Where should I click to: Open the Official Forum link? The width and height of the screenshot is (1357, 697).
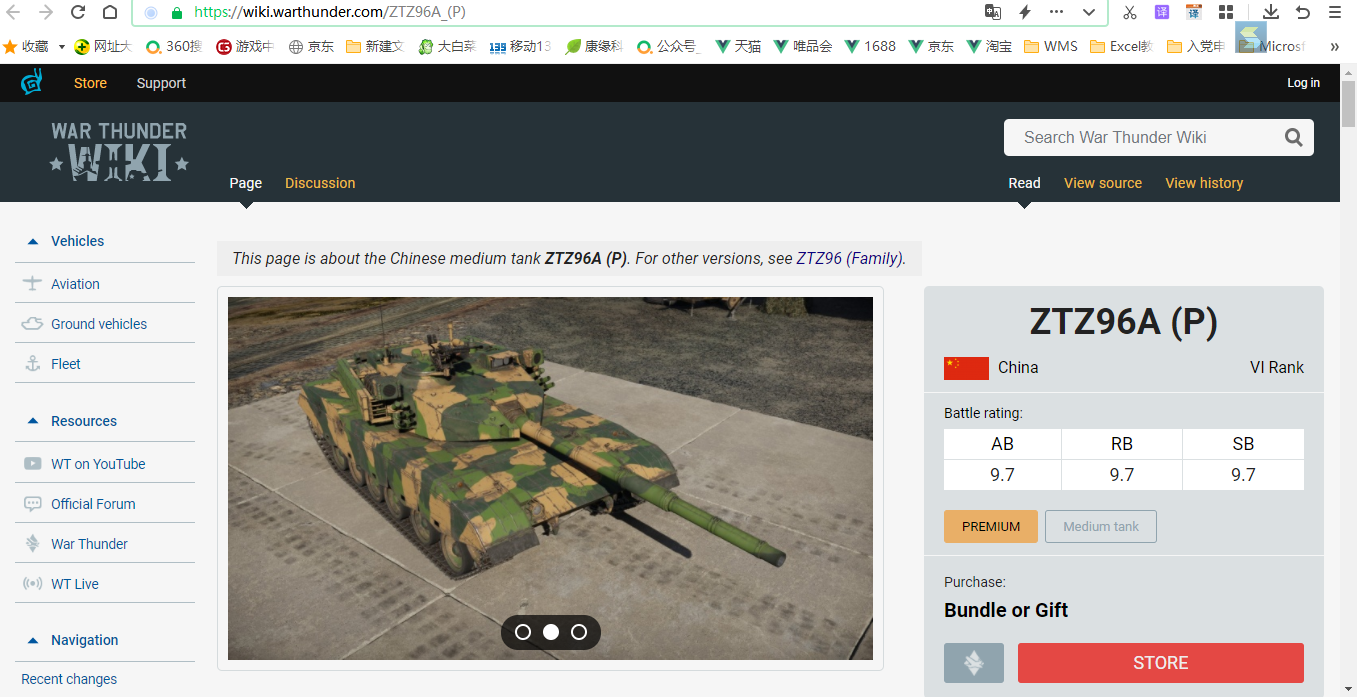tap(93, 504)
